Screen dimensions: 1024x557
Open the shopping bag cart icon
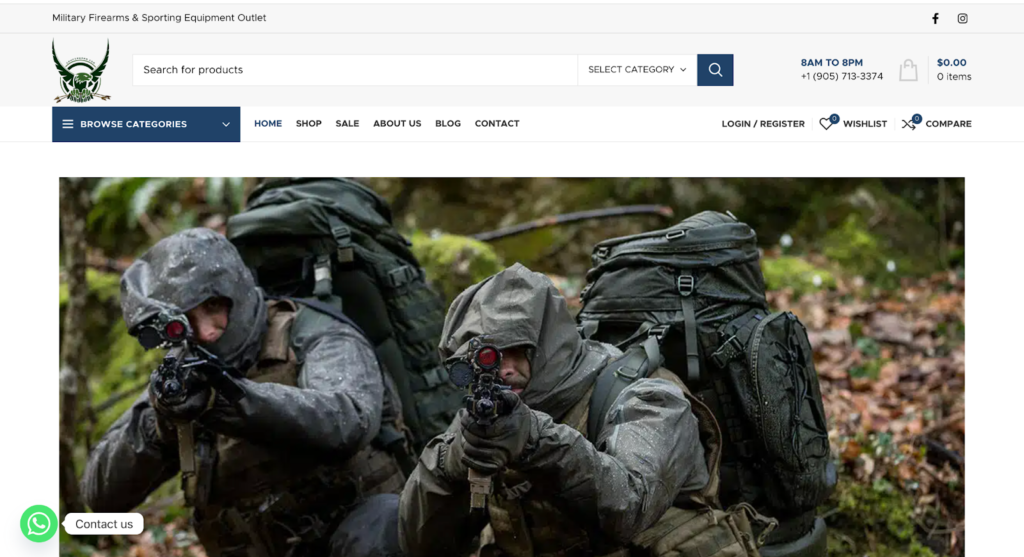[x=908, y=70]
